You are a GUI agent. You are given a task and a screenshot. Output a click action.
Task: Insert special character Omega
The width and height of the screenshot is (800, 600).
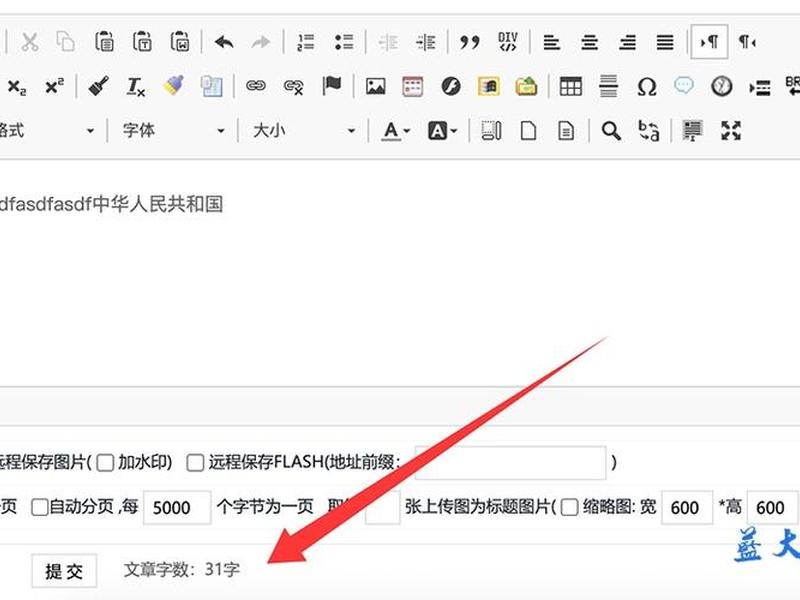(x=646, y=87)
